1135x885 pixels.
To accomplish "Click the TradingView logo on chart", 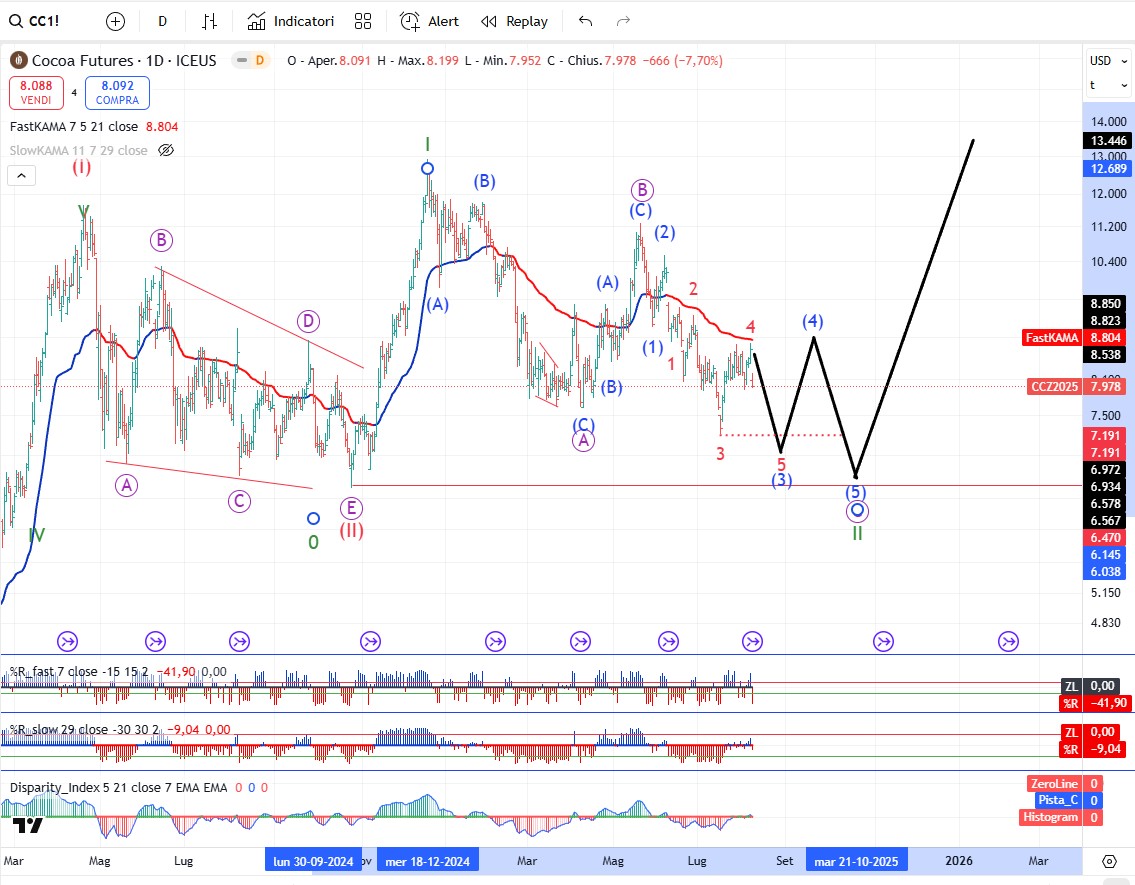I will tap(28, 826).
